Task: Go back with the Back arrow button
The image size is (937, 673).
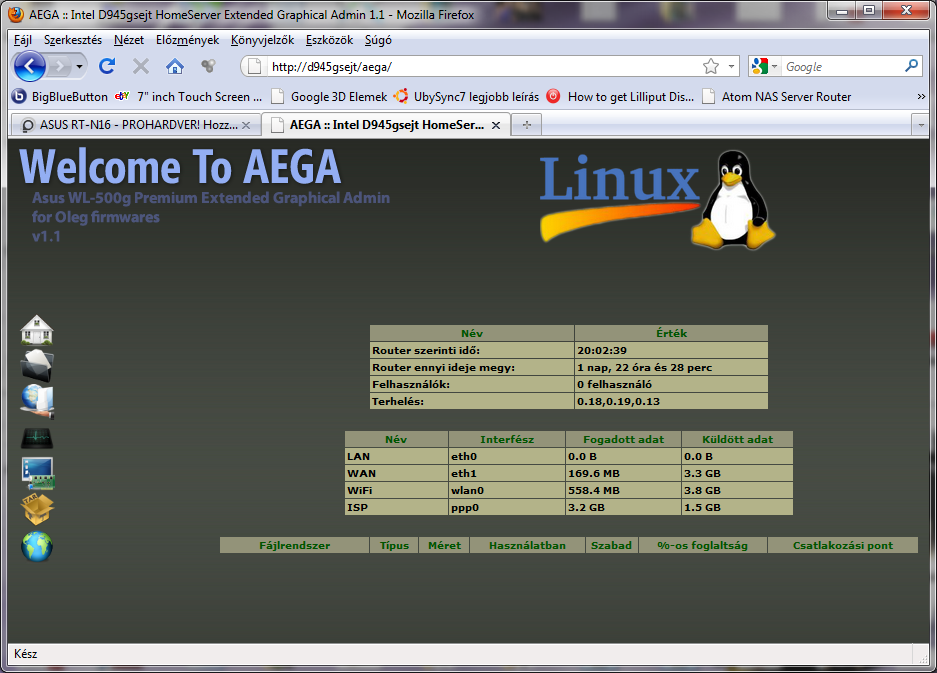Action: 29,66
